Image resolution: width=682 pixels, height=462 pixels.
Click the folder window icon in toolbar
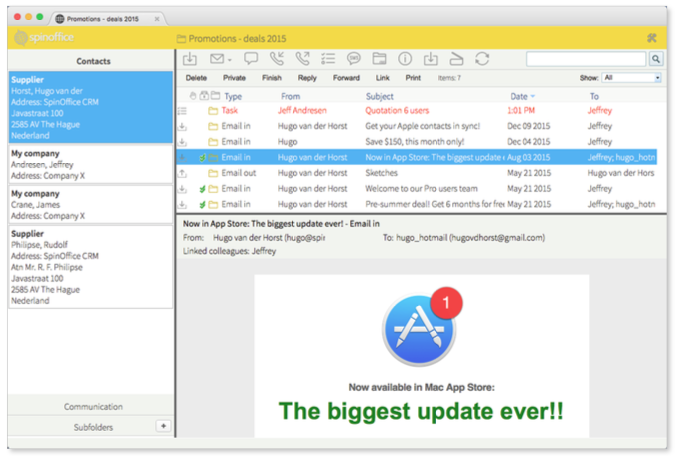pos(379,59)
